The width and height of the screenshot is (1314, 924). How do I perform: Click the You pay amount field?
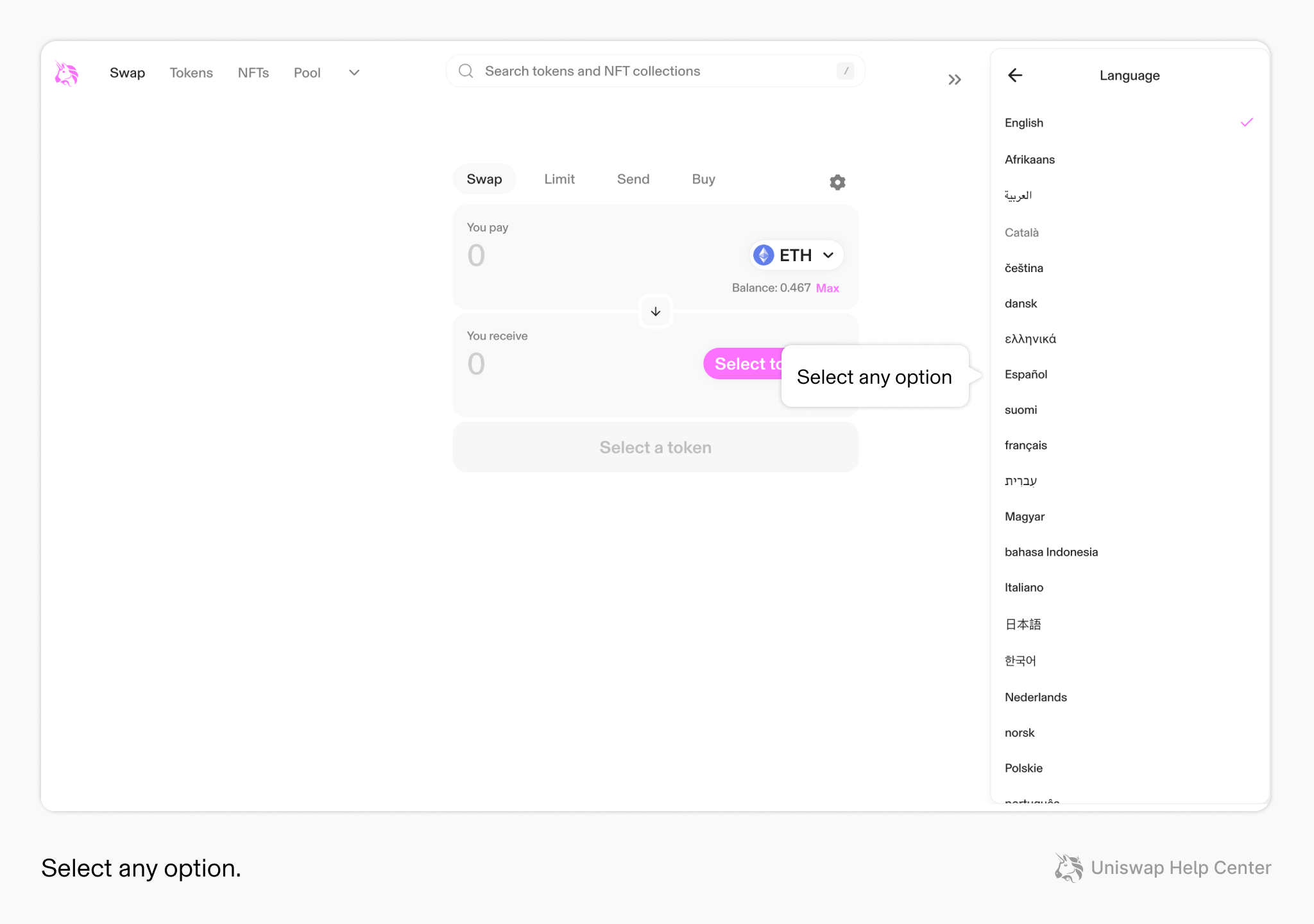point(476,255)
